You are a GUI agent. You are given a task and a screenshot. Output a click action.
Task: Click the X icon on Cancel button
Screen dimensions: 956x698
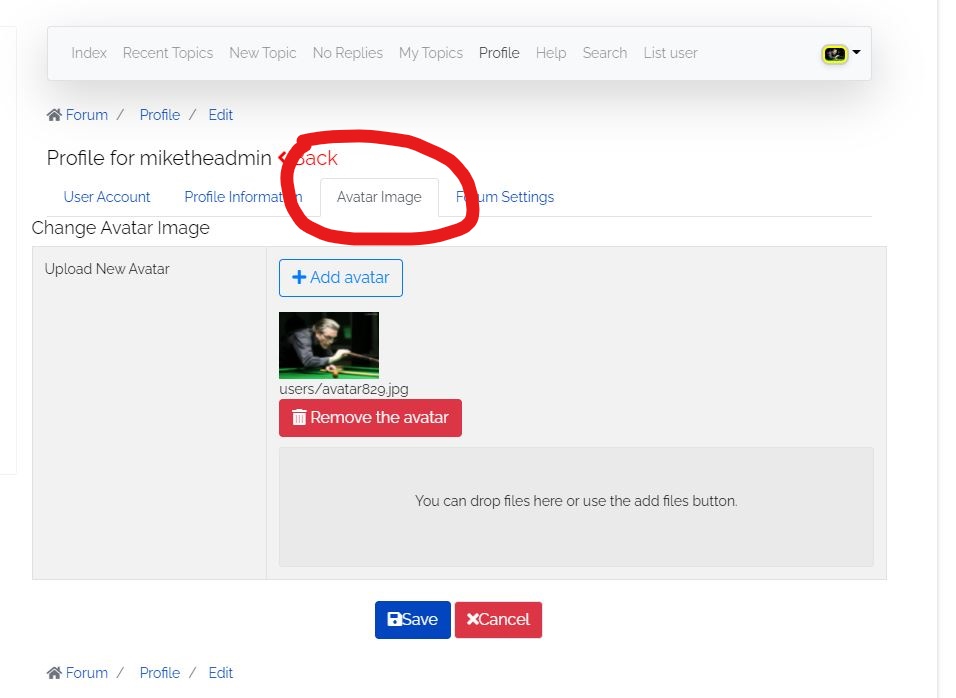472,620
